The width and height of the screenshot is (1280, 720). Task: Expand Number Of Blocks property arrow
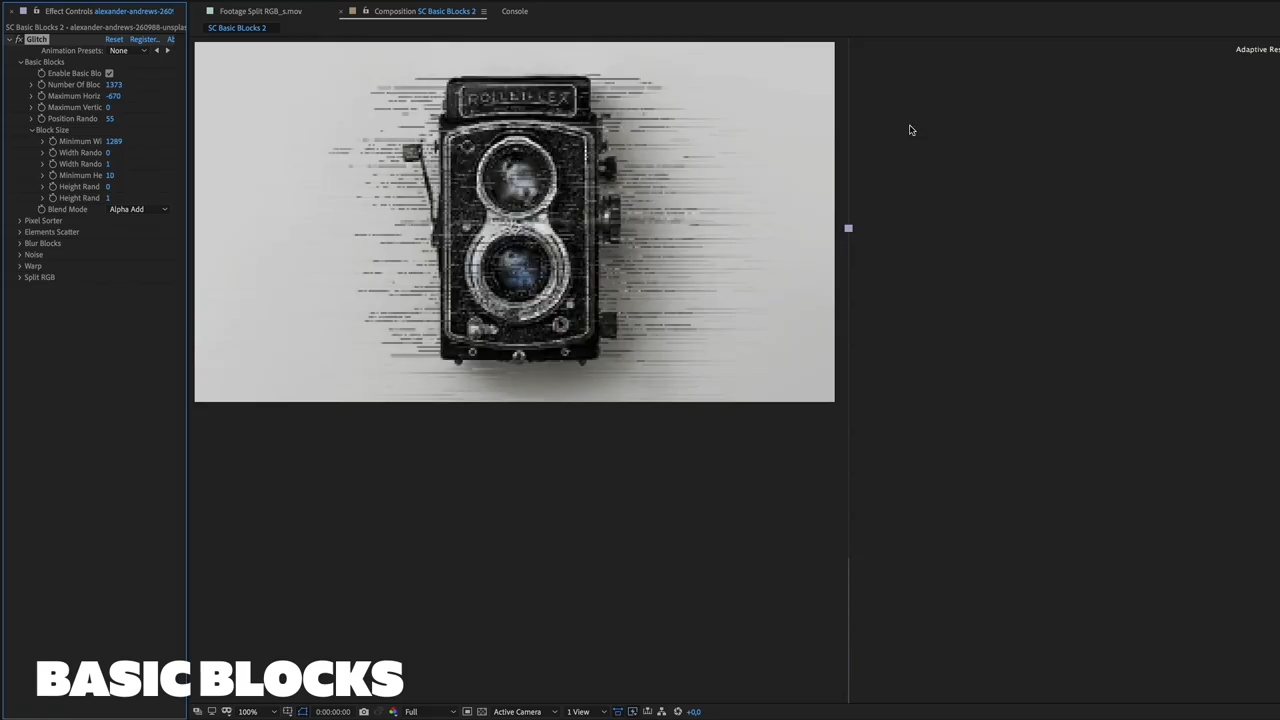(x=31, y=85)
